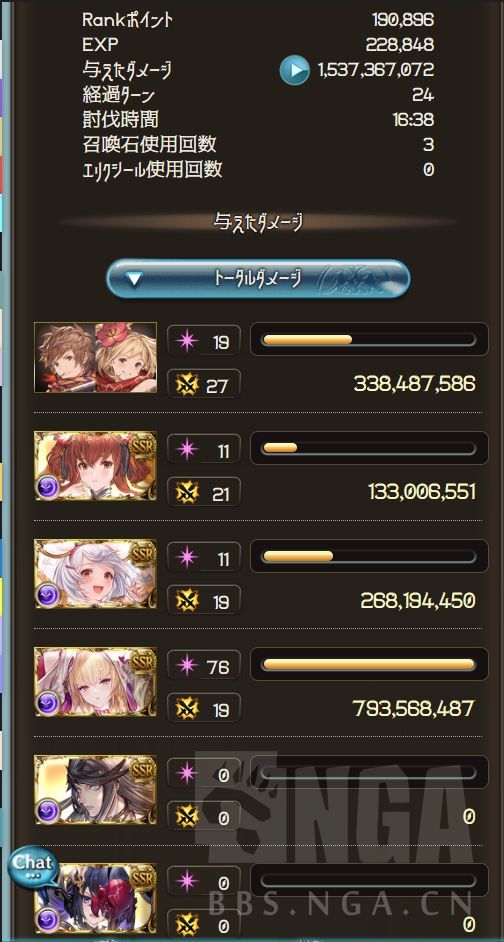This screenshot has height=942, width=504.
Task: Select the dark long-haired SSR character portrait
Action: point(96,790)
